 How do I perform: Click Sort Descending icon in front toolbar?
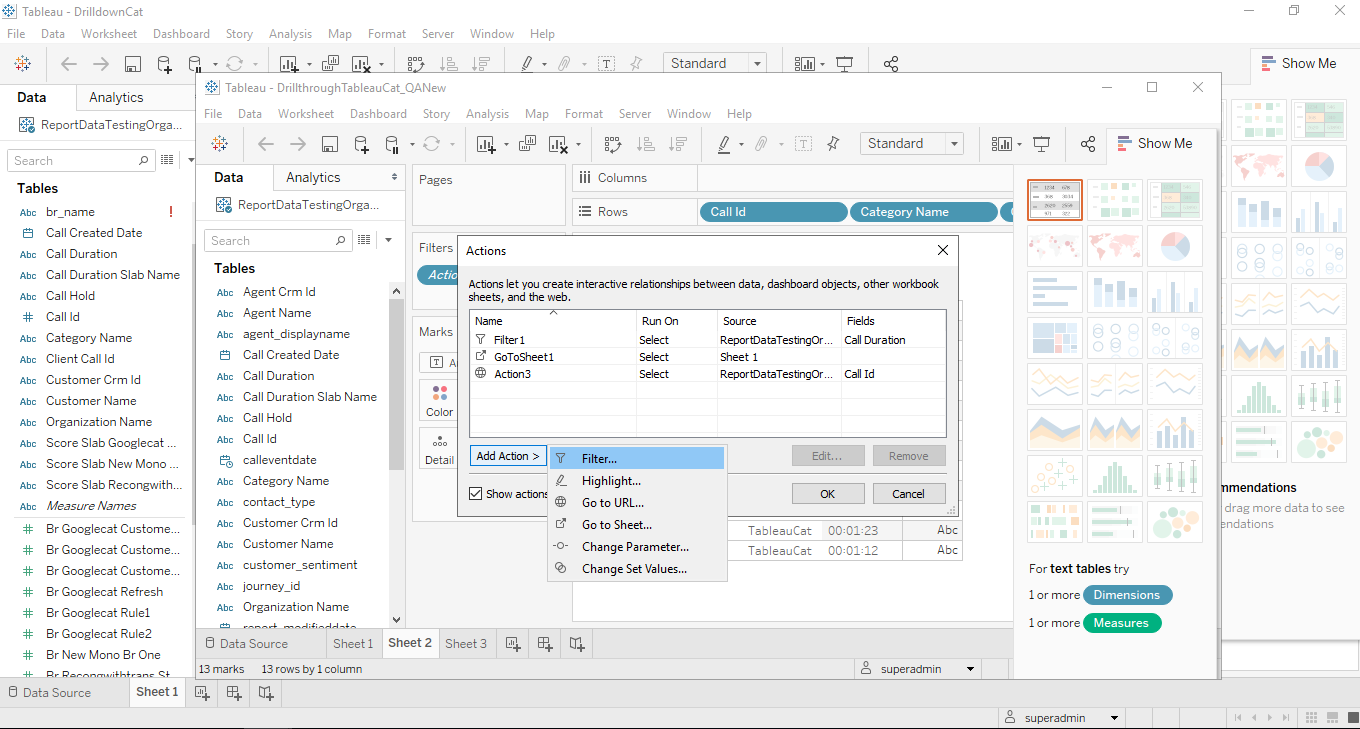pos(676,144)
